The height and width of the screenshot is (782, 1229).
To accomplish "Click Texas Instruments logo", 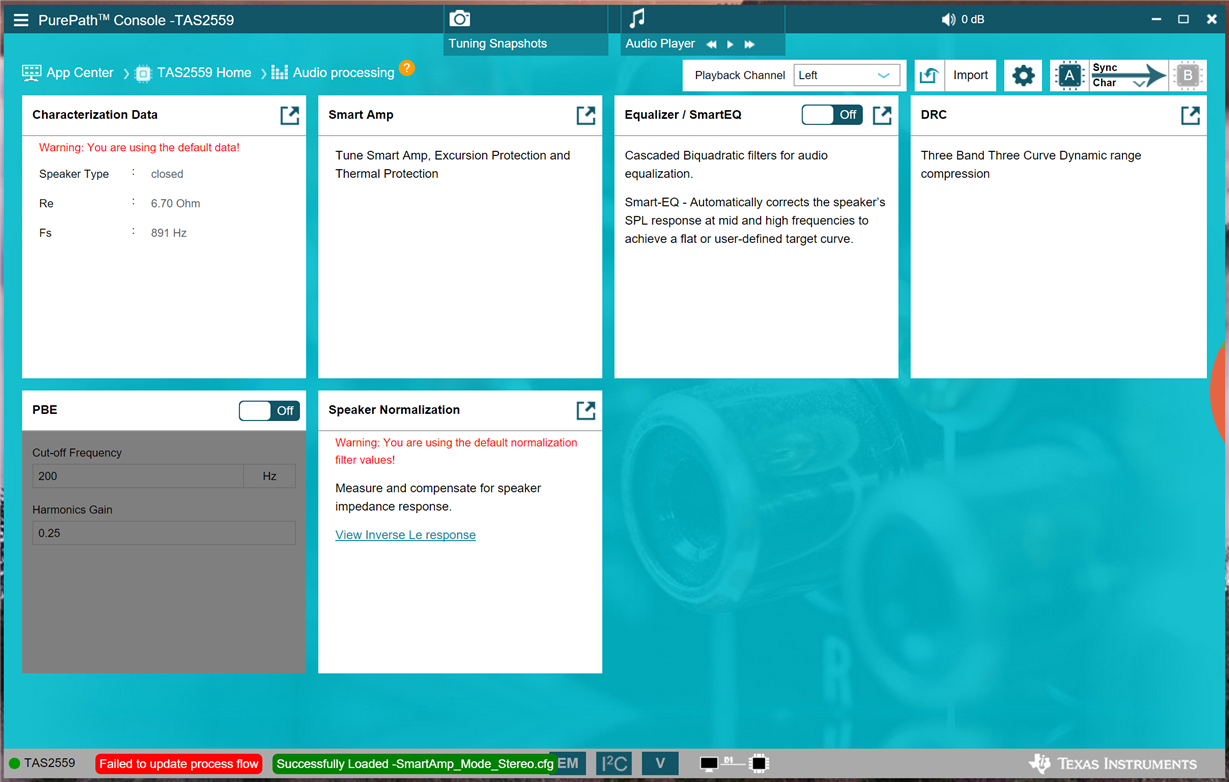I will pos(1112,764).
